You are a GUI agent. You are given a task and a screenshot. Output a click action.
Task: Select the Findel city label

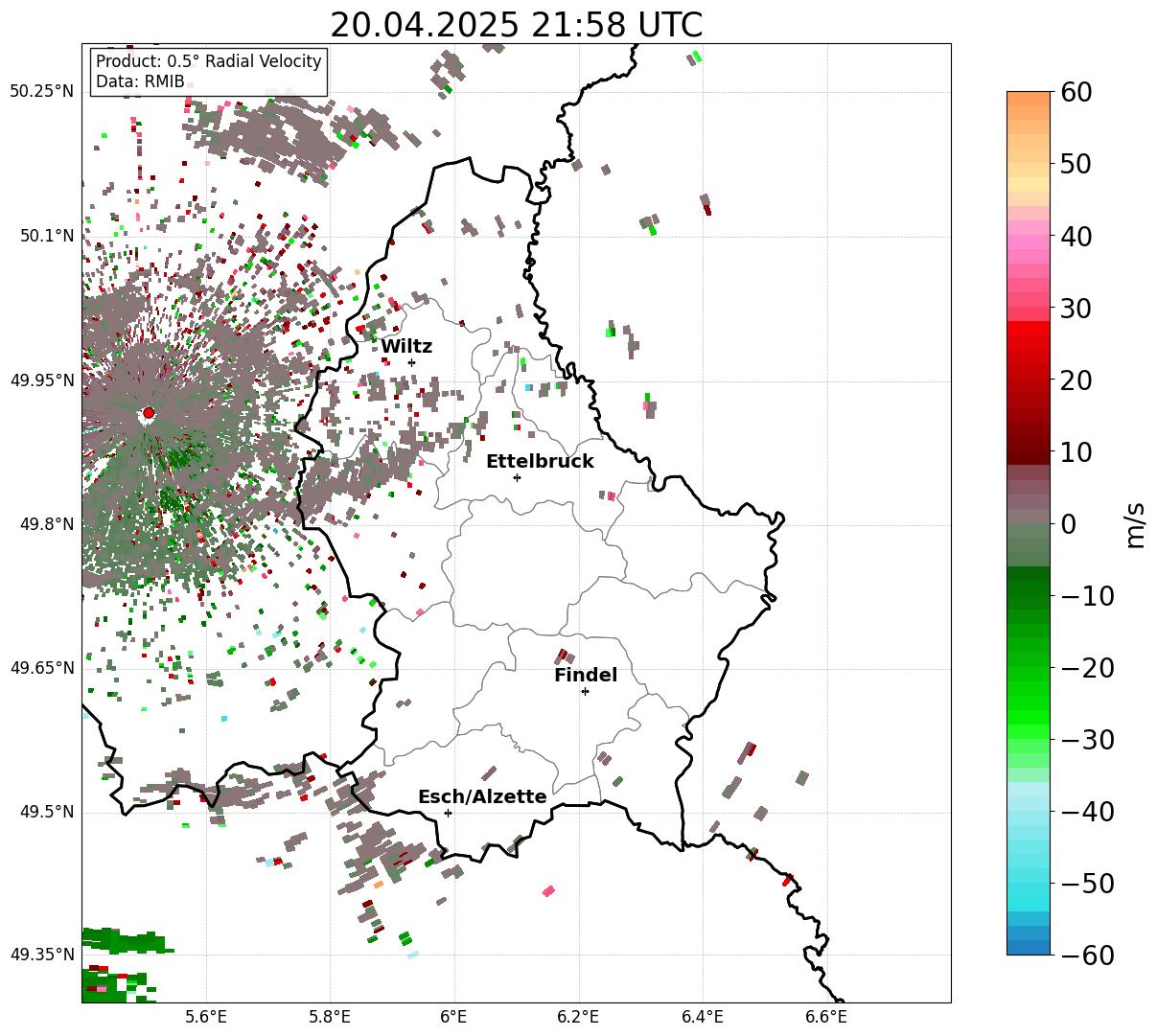pos(586,676)
